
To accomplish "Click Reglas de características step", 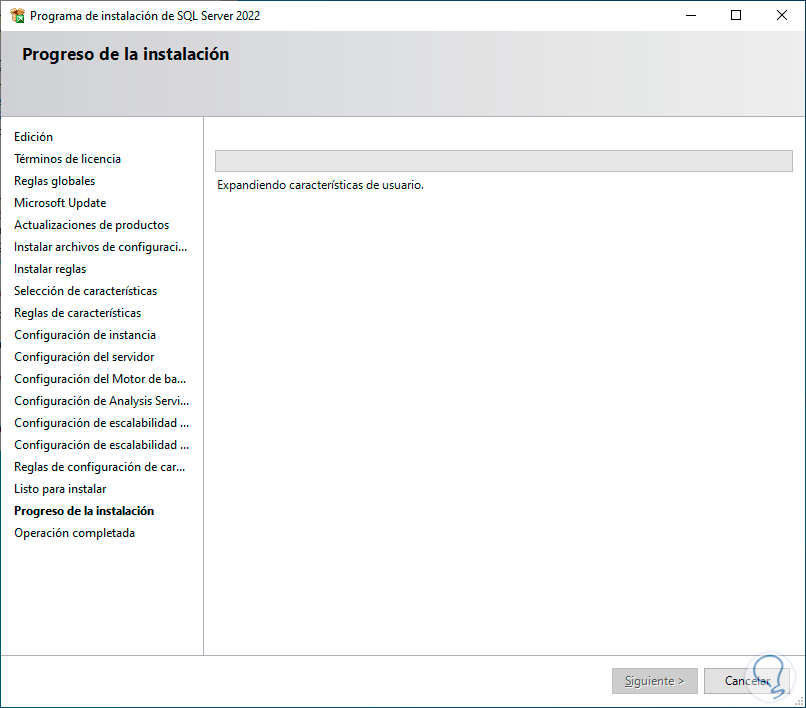I will click(x=78, y=313).
